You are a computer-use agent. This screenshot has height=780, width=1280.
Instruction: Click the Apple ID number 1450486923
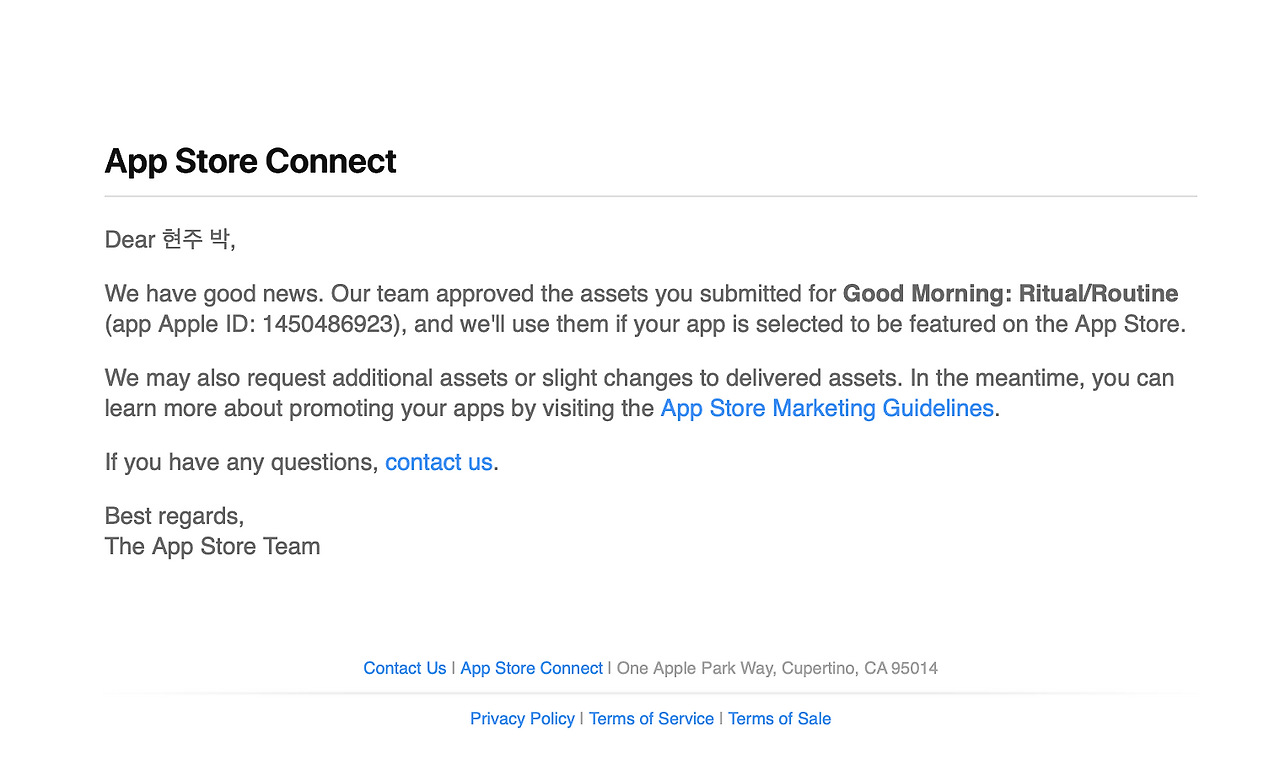click(x=326, y=324)
